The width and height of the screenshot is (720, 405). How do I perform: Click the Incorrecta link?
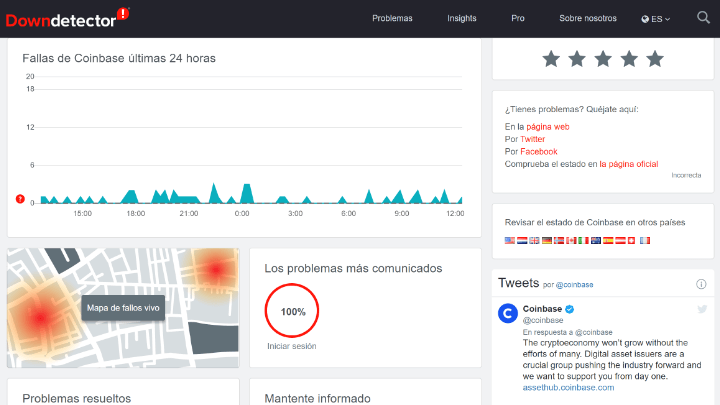686,175
